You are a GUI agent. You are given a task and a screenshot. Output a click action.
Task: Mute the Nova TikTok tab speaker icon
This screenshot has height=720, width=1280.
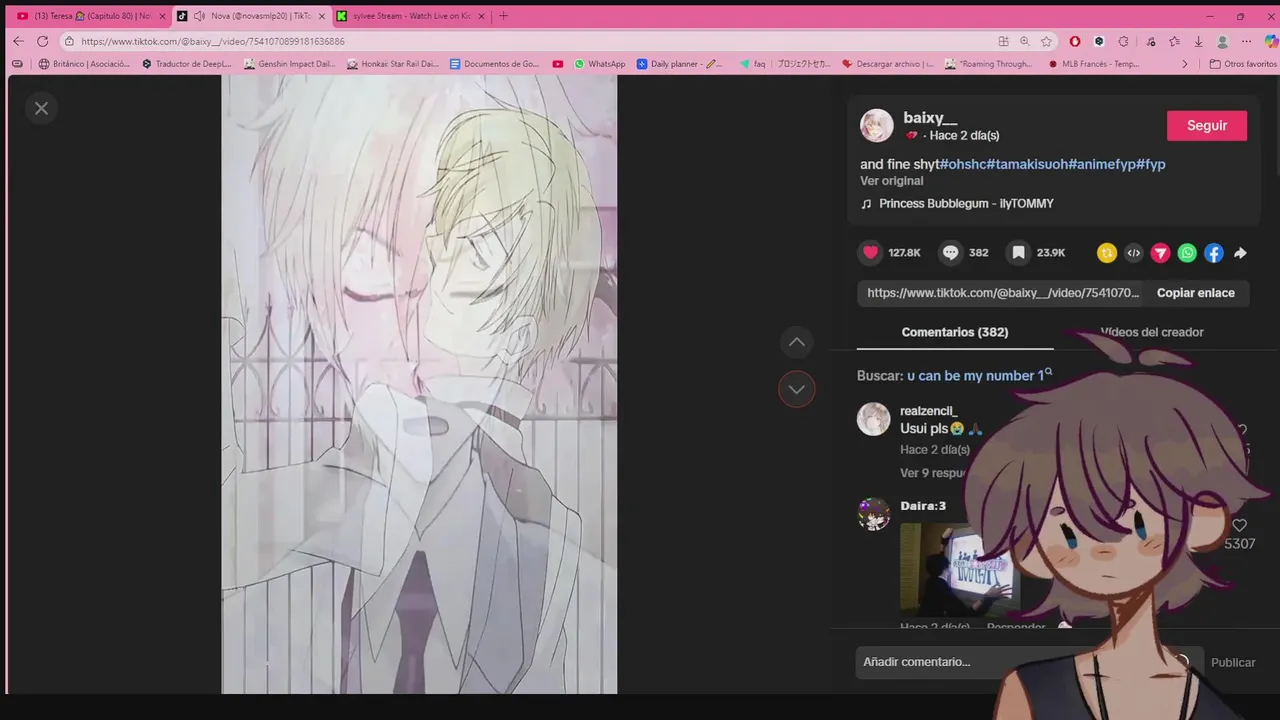click(199, 16)
